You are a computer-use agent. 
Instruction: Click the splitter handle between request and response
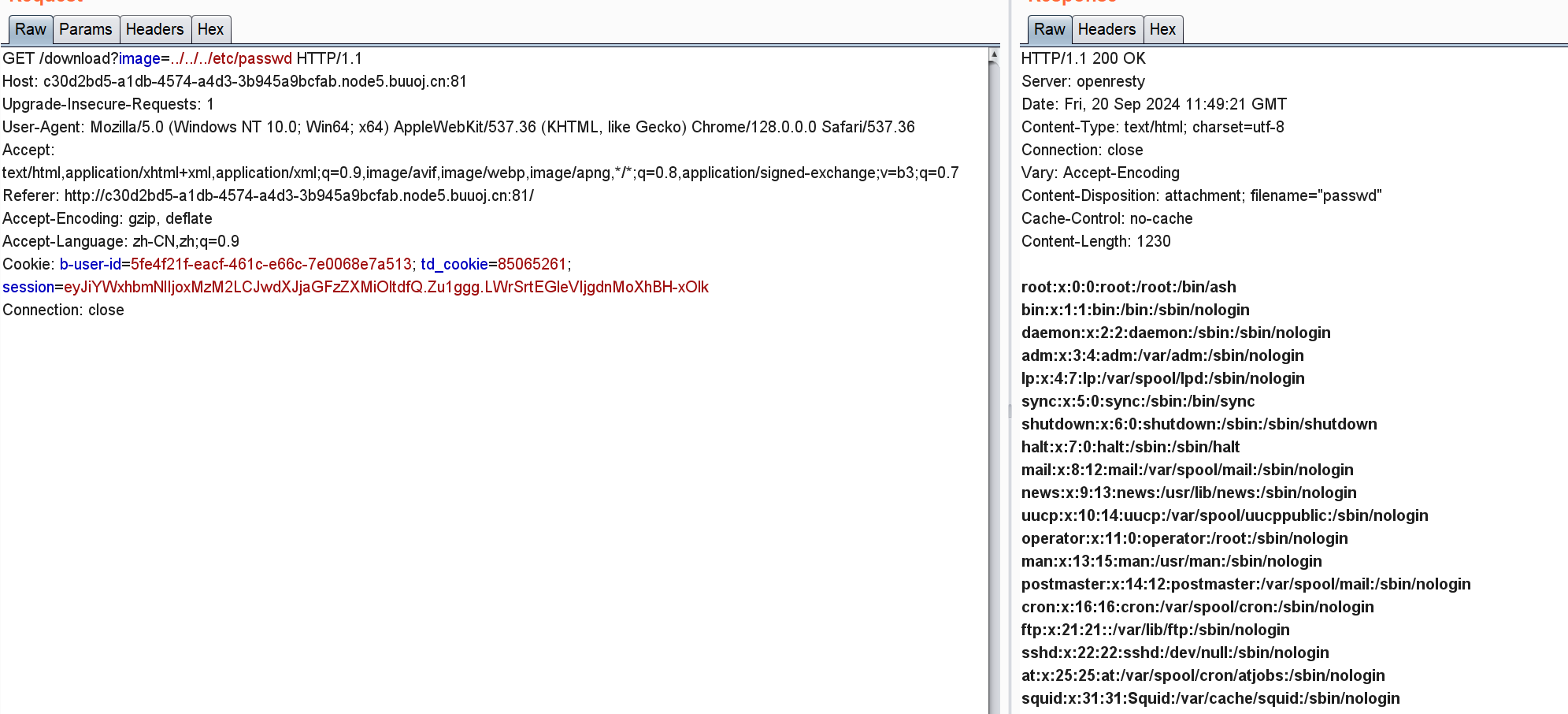(x=1010, y=411)
